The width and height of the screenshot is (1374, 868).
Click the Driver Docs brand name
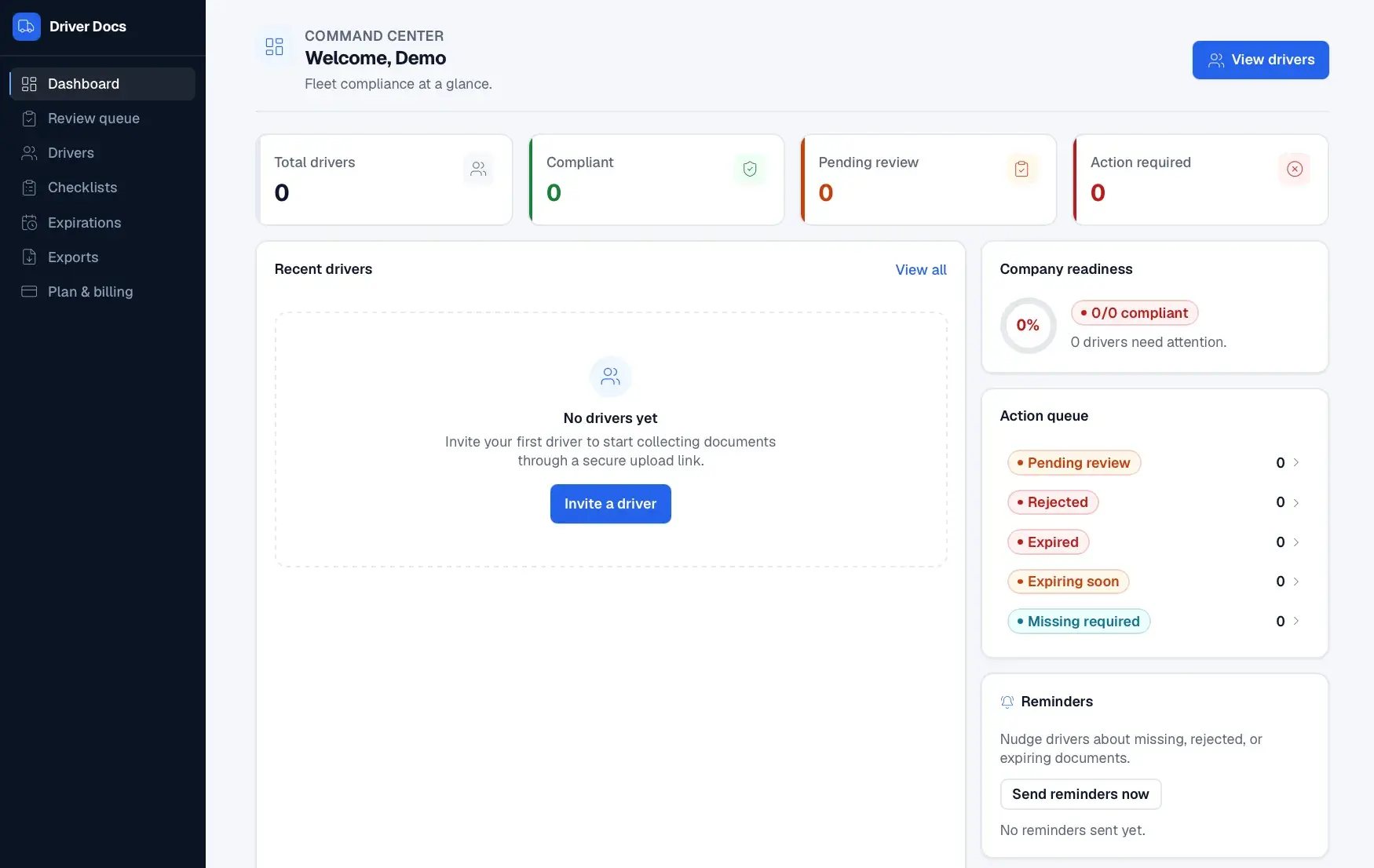(x=88, y=27)
